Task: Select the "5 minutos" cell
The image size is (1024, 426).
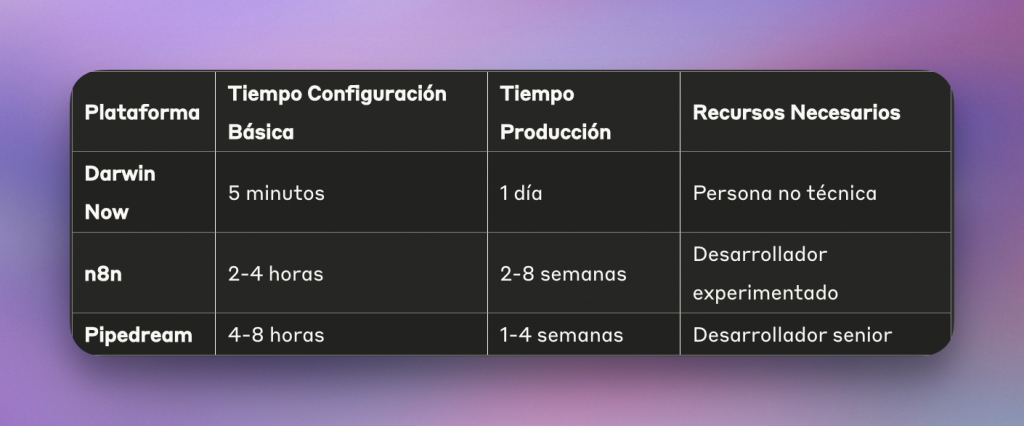Action: (x=276, y=193)
